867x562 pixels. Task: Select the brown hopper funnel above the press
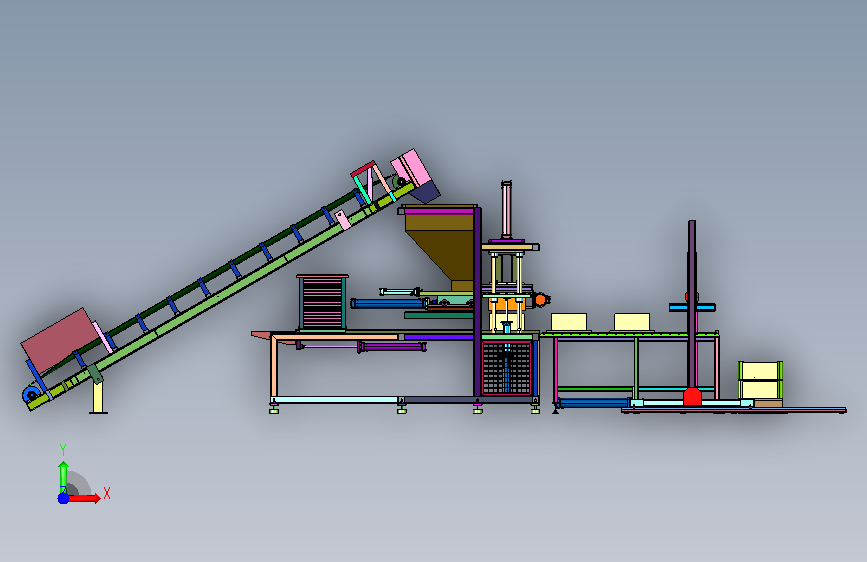coord(440,247)
